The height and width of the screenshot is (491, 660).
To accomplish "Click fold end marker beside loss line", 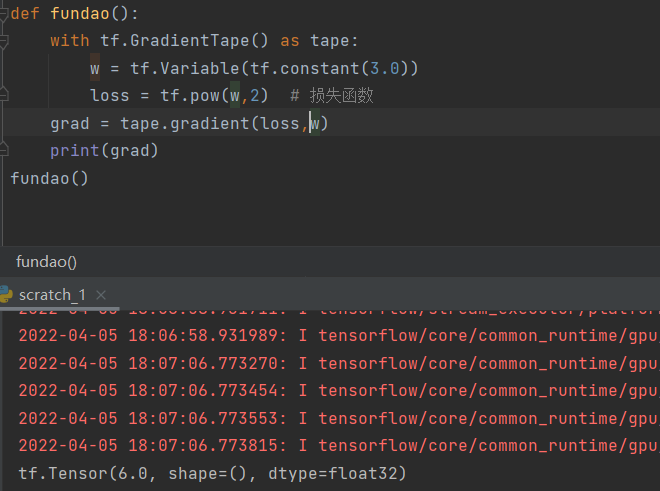I will click(4, 95).
